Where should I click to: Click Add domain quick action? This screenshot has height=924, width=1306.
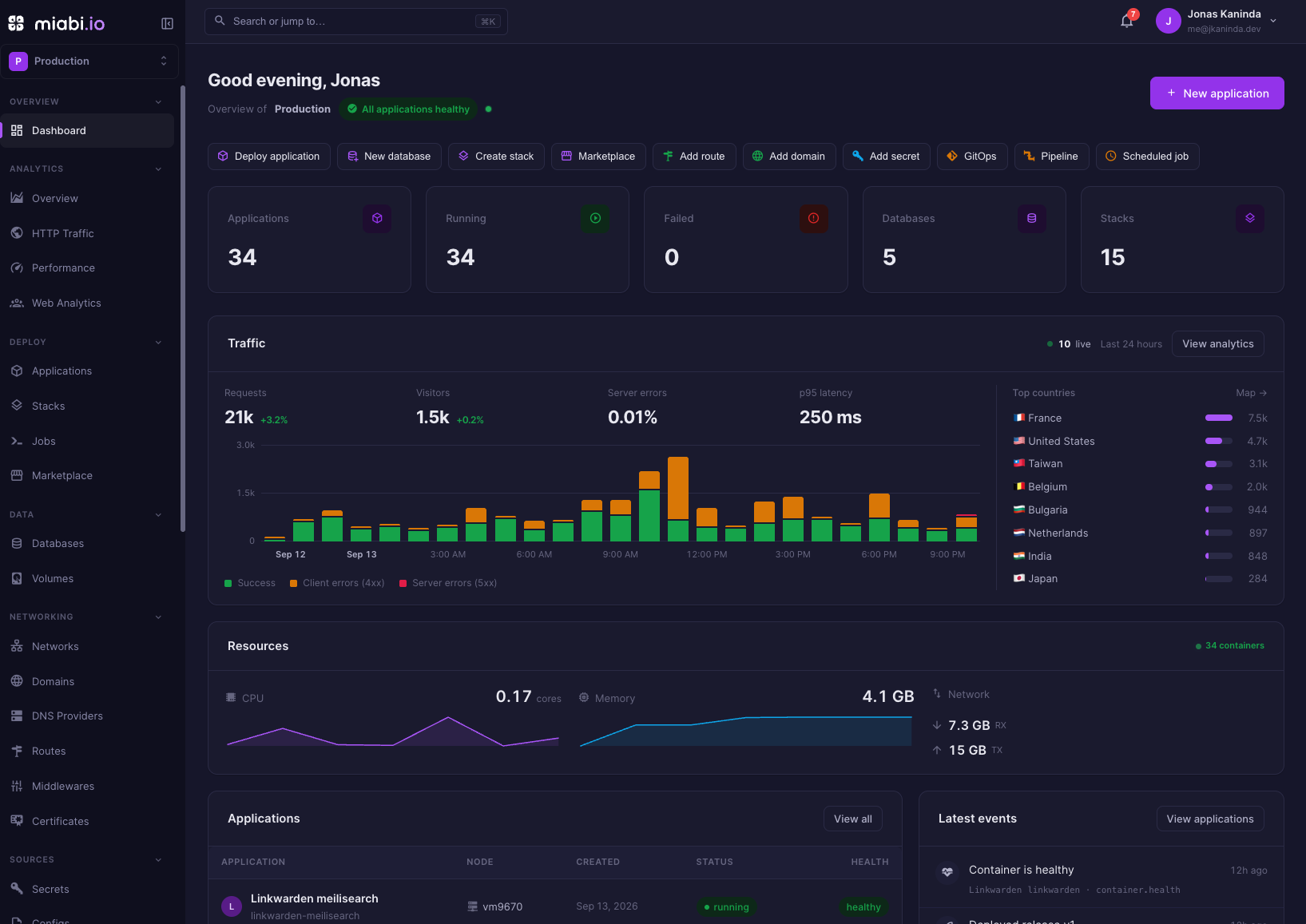(x=789, y=157)
